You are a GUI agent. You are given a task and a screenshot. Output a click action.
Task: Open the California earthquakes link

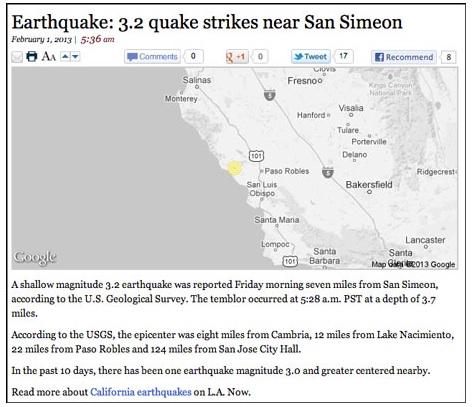pos(141,392)
